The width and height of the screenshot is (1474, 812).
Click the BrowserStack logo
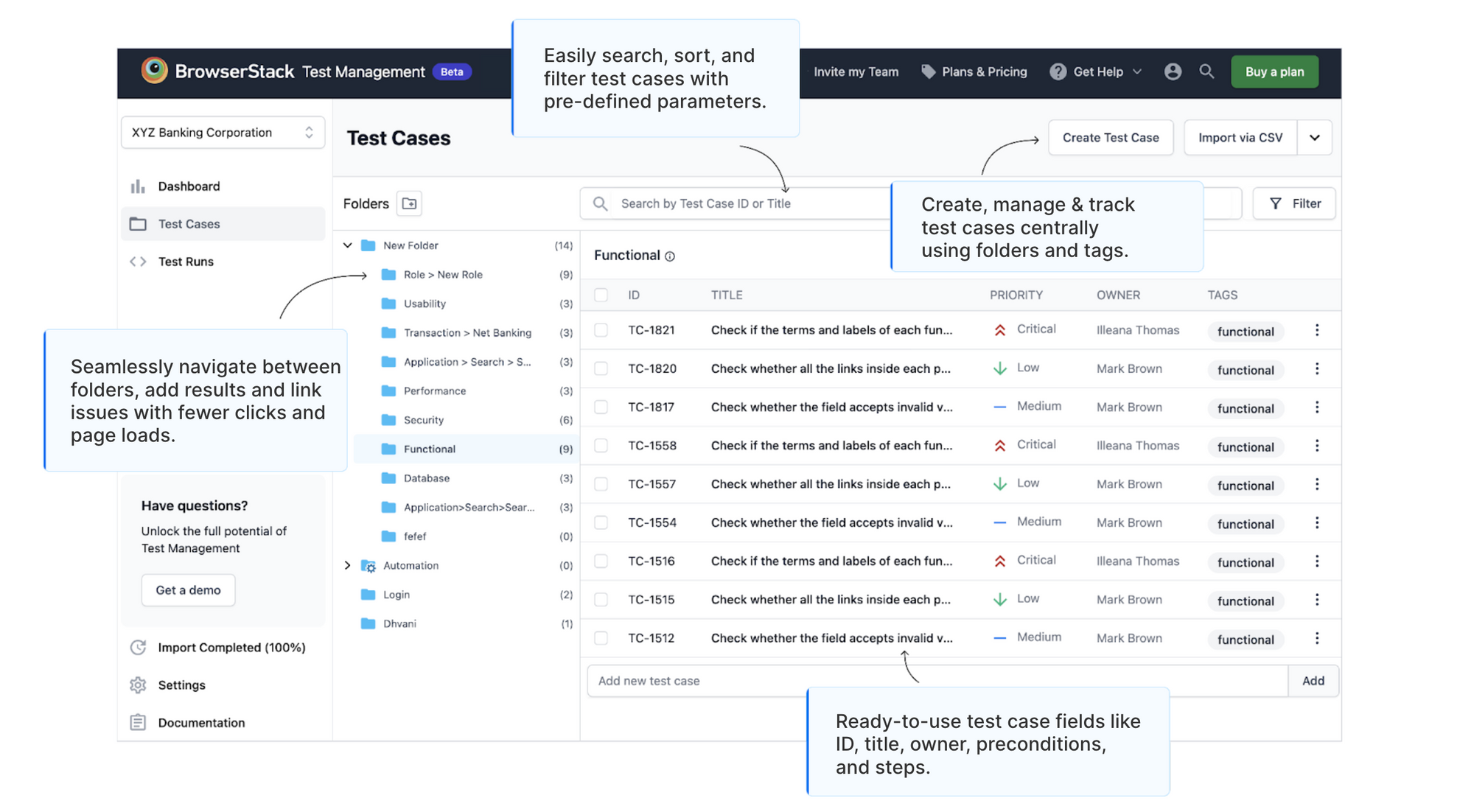[x=155, y=71]
